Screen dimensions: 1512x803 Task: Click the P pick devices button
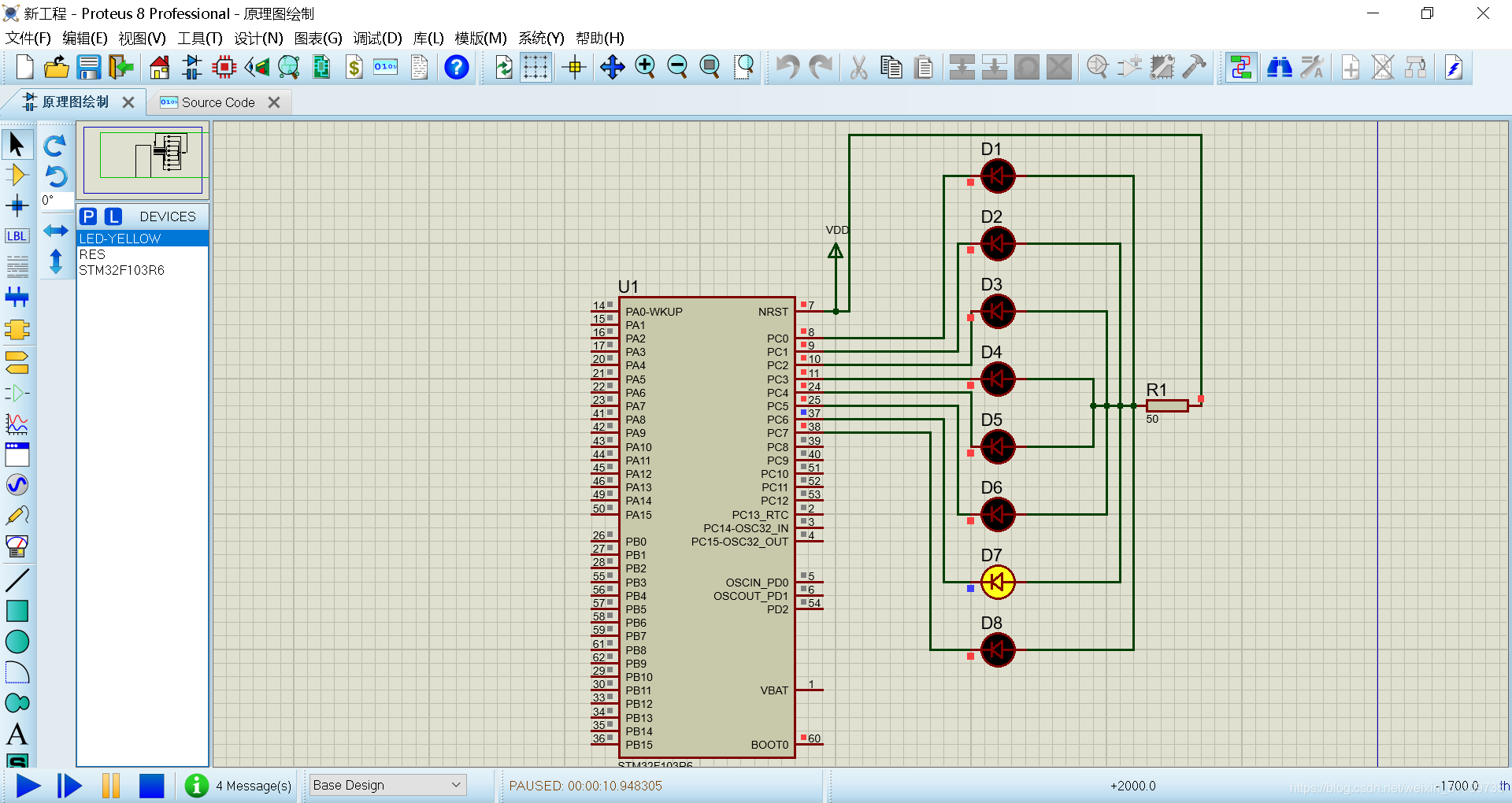(88, 216)
